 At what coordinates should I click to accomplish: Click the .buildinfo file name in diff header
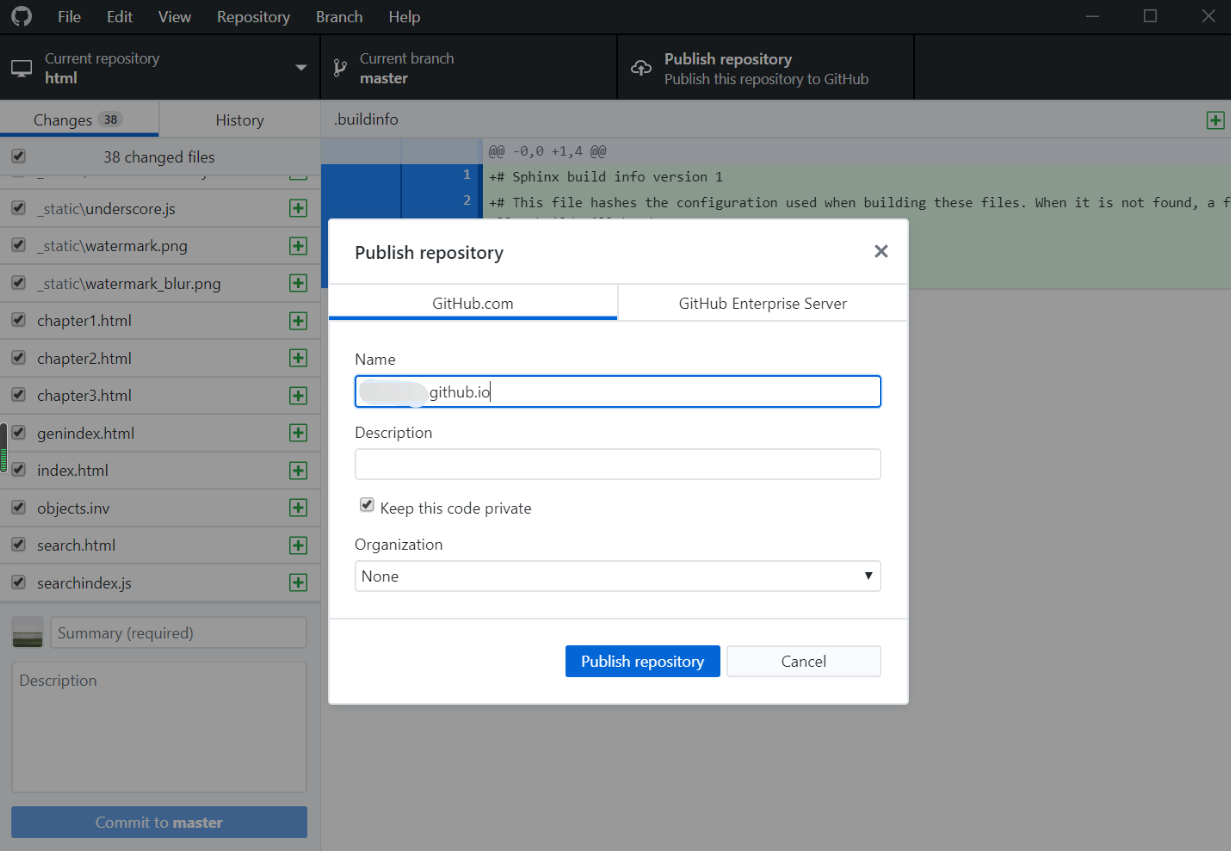[x=366, y=120]
